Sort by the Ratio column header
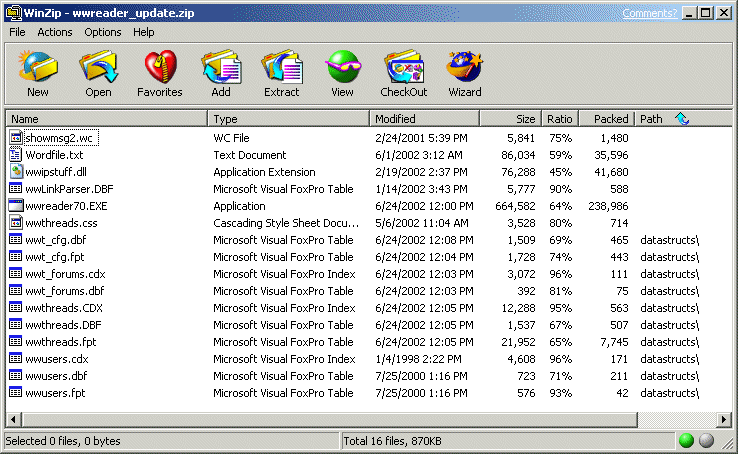Screen dimensions: 738x454 click(560, 119)
